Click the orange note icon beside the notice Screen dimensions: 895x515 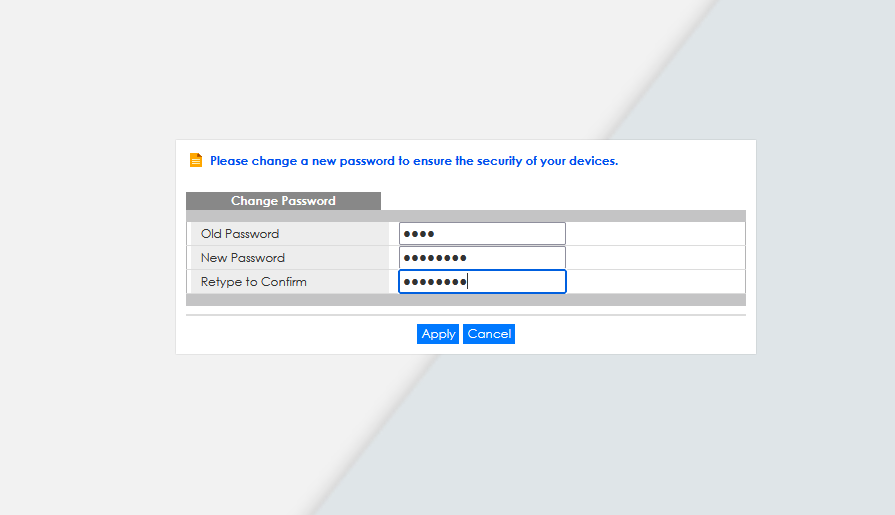pos(196,160)
